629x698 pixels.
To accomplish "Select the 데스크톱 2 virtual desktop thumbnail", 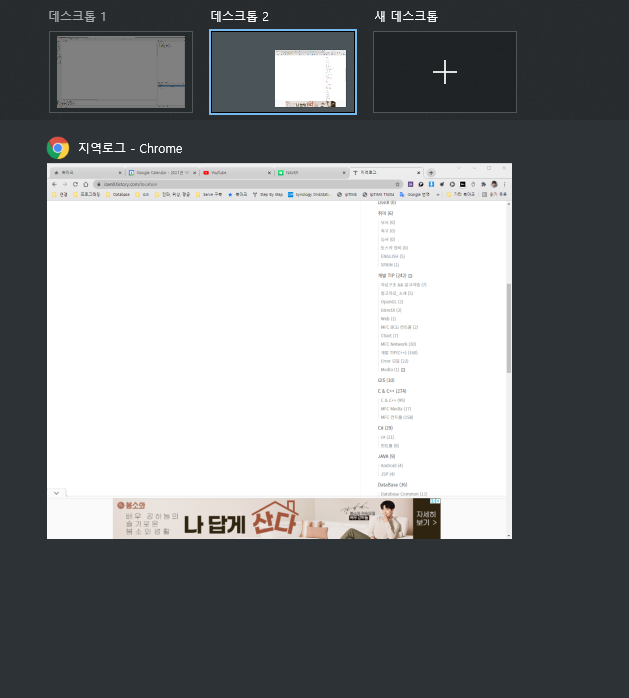I will click(x=283, y=72).
